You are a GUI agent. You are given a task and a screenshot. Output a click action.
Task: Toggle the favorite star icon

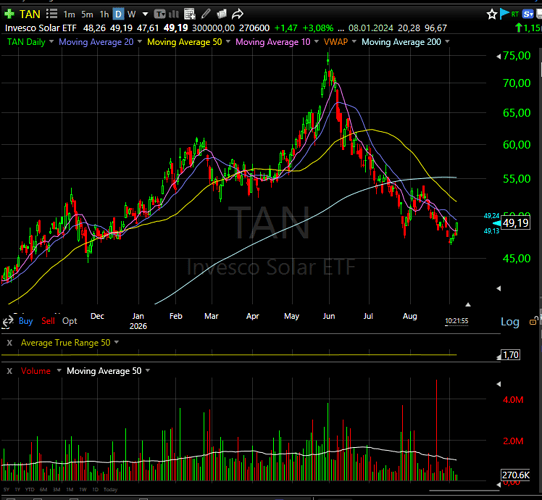pyautogui.click(x=492, y=15)
